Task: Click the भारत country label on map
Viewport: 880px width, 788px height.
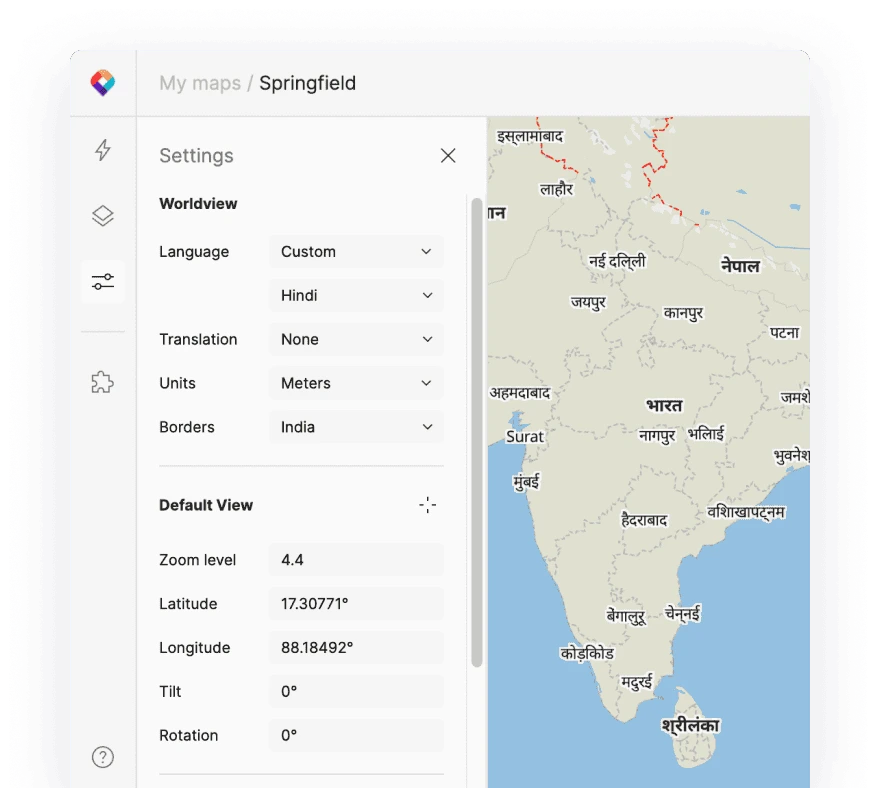Action: [664, 405]
